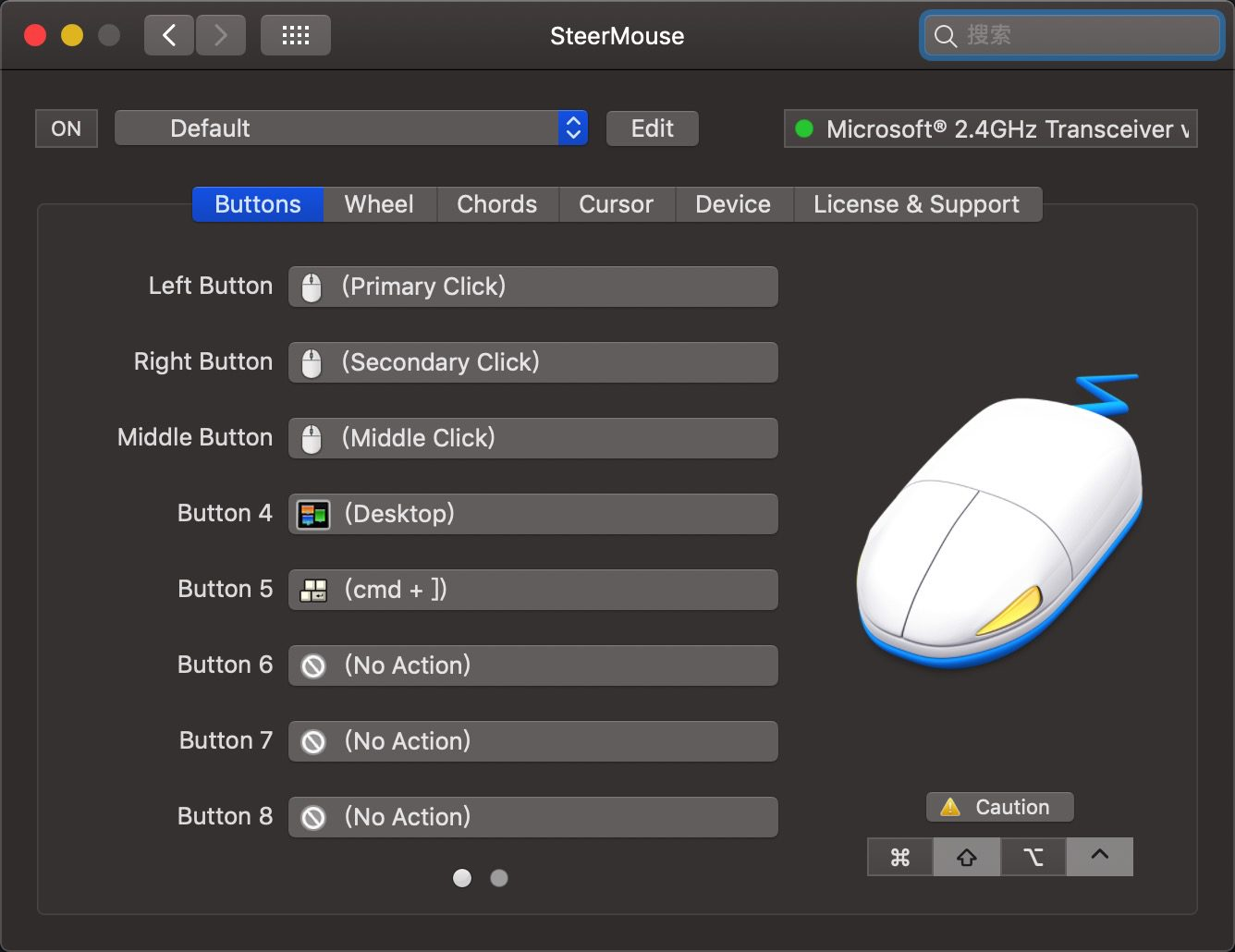Open the Button 5 cmd + ] menu
This screenshot has width=1235, height=952.
tap(533, 590)
